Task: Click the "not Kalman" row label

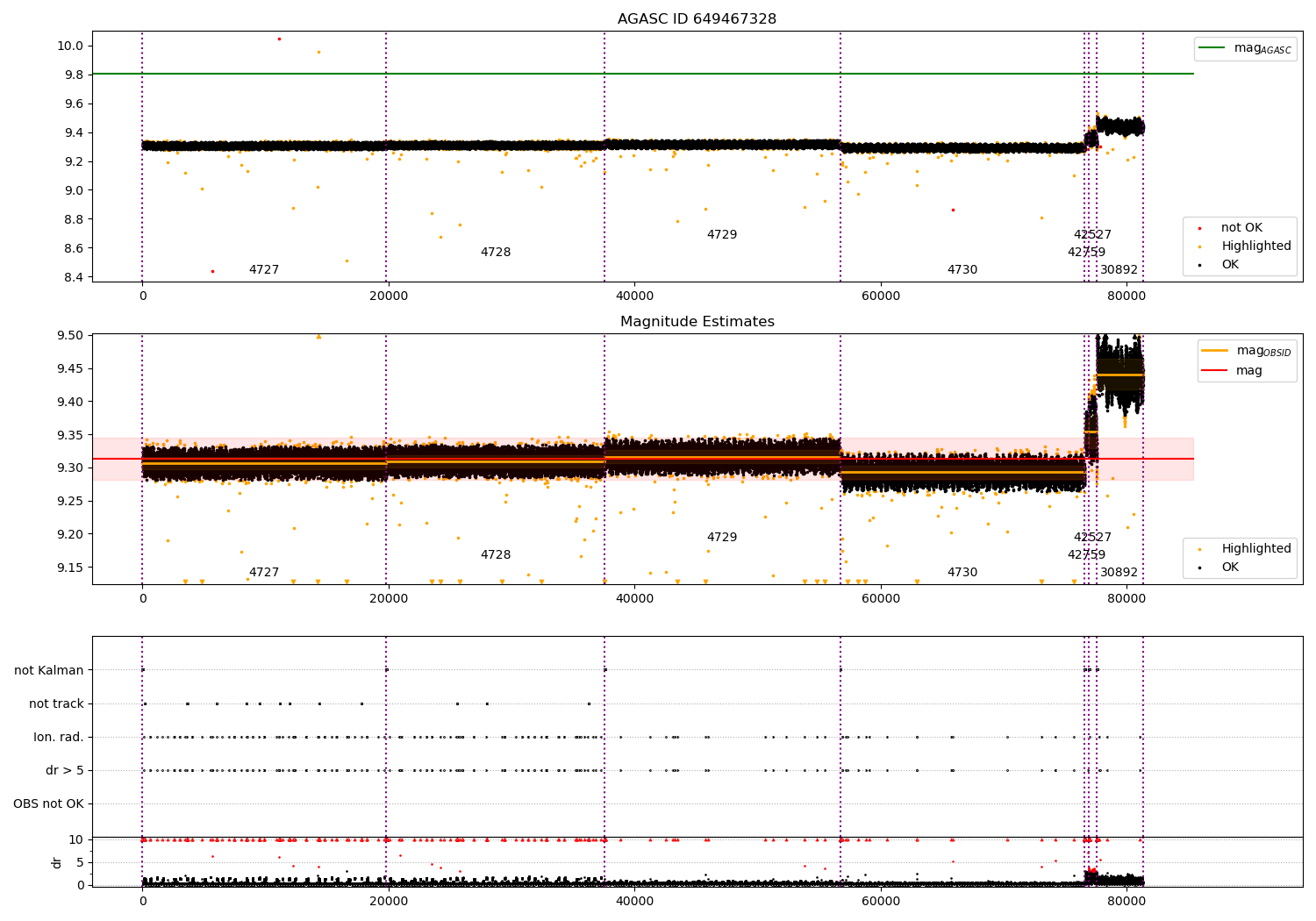Action: (49, 671)
